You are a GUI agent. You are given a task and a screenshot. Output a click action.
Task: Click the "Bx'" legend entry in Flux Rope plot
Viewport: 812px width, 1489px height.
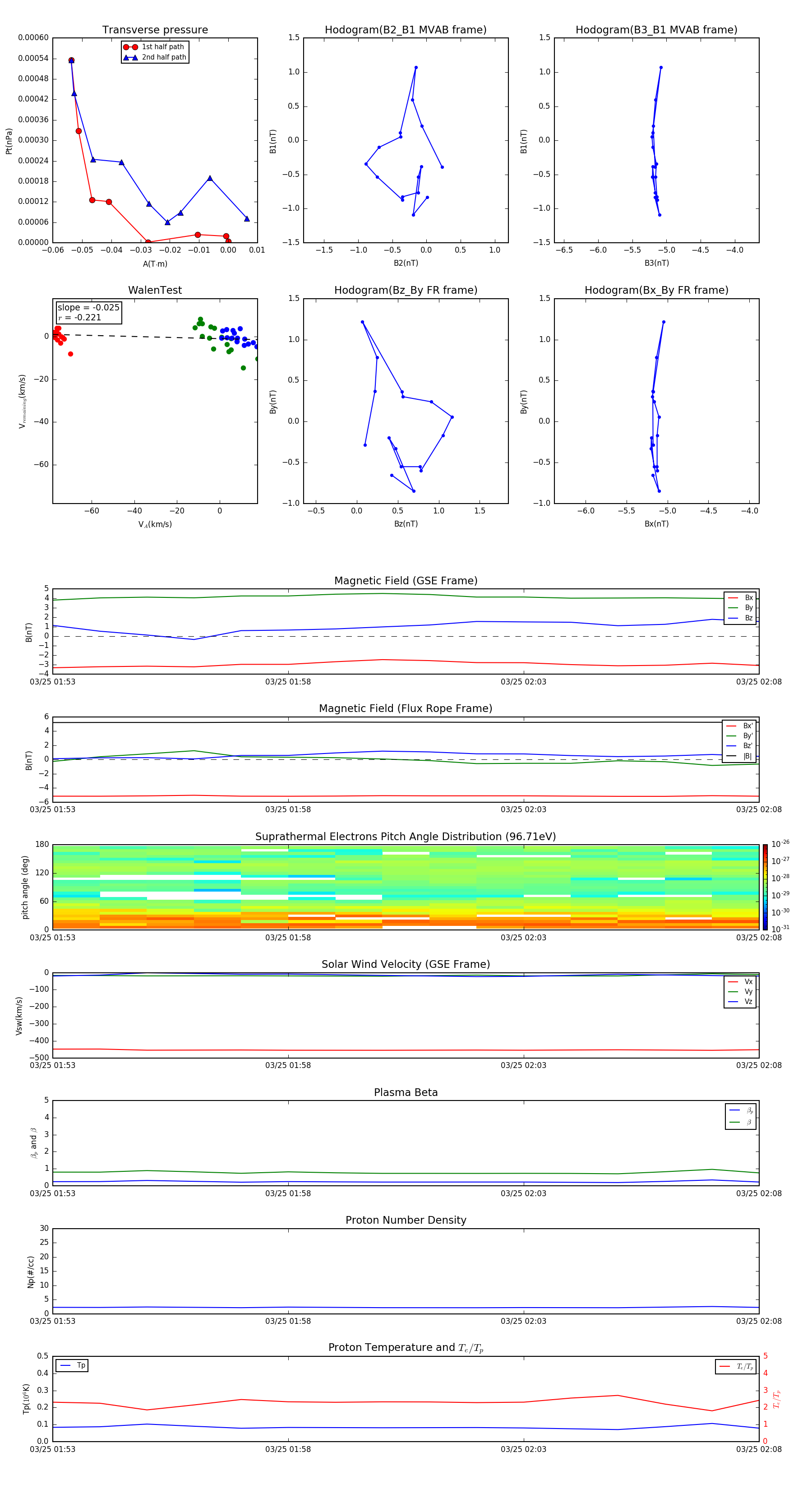[740, 726]
